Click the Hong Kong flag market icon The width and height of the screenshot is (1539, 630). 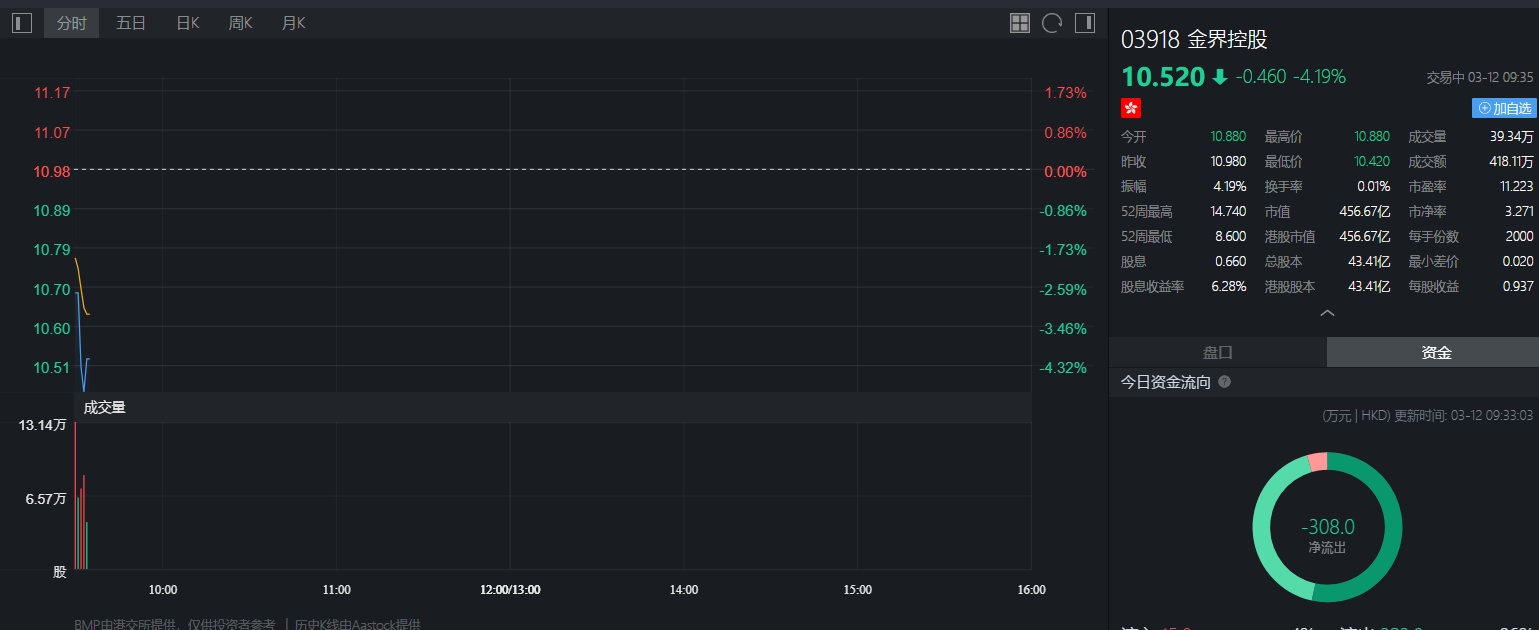[x=1131, y=108]
